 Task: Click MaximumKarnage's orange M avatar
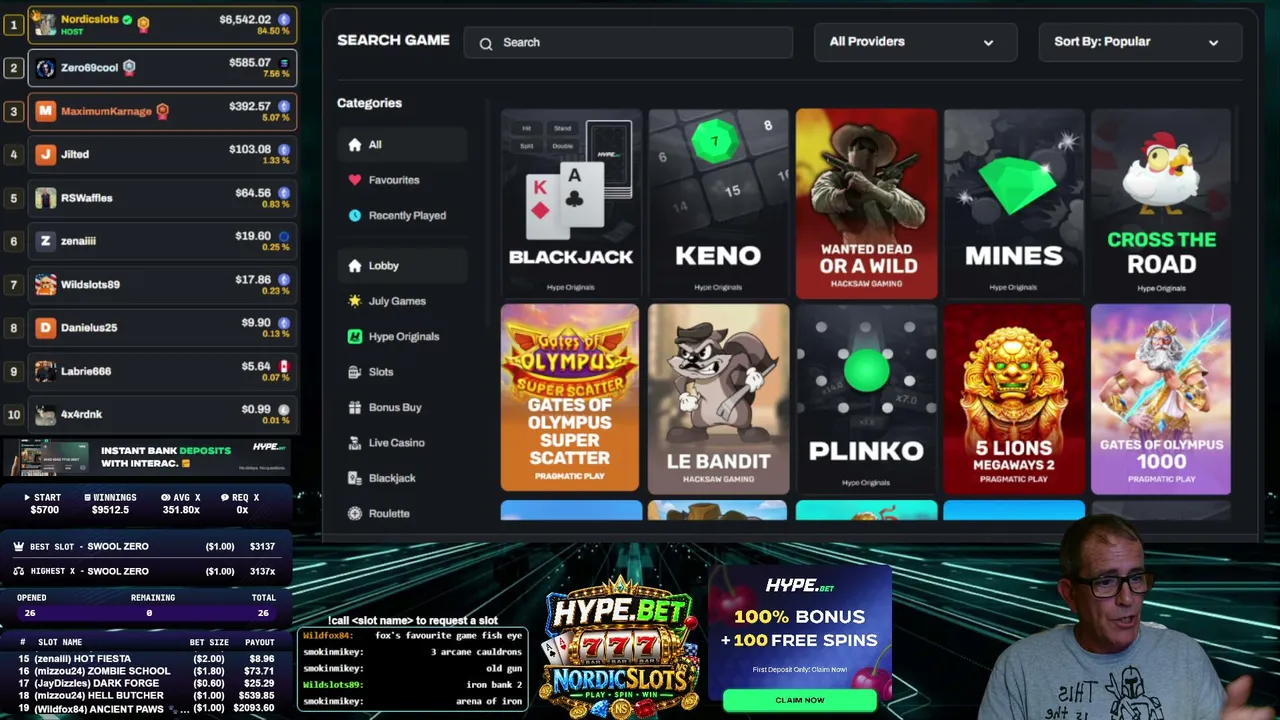45,111
